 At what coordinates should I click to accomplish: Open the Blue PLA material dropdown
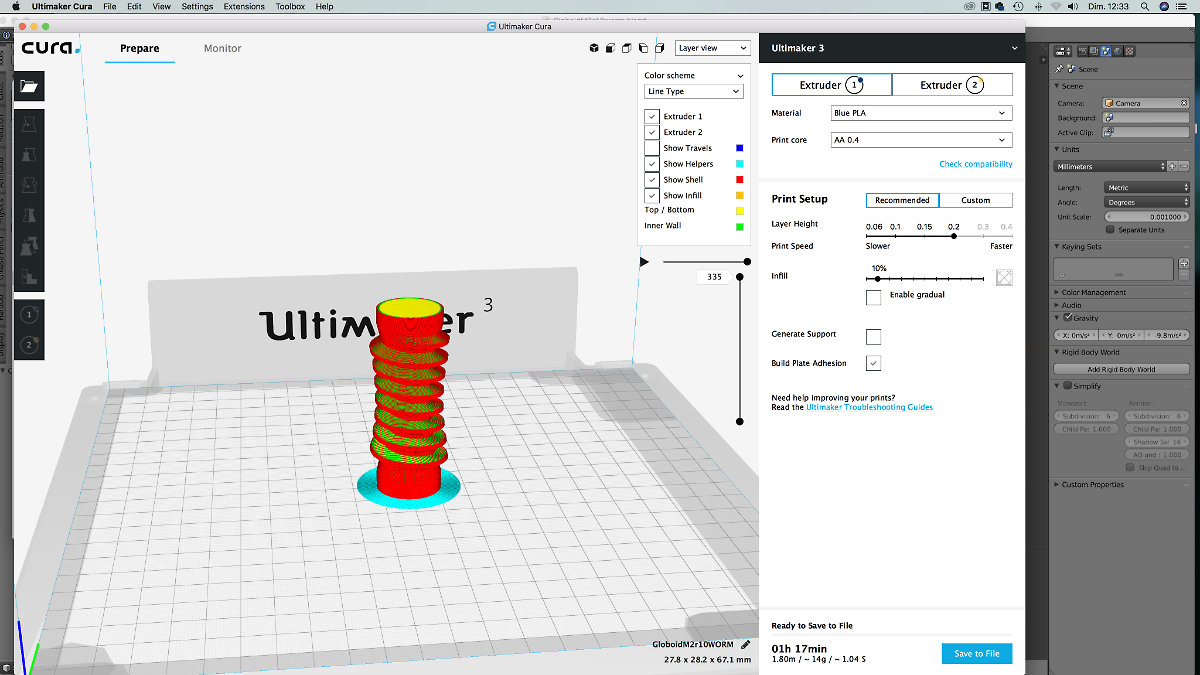point(921,113)
